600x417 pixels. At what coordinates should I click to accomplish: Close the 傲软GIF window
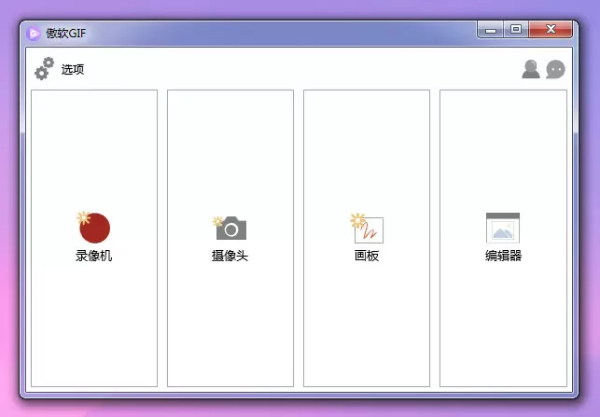551,29
